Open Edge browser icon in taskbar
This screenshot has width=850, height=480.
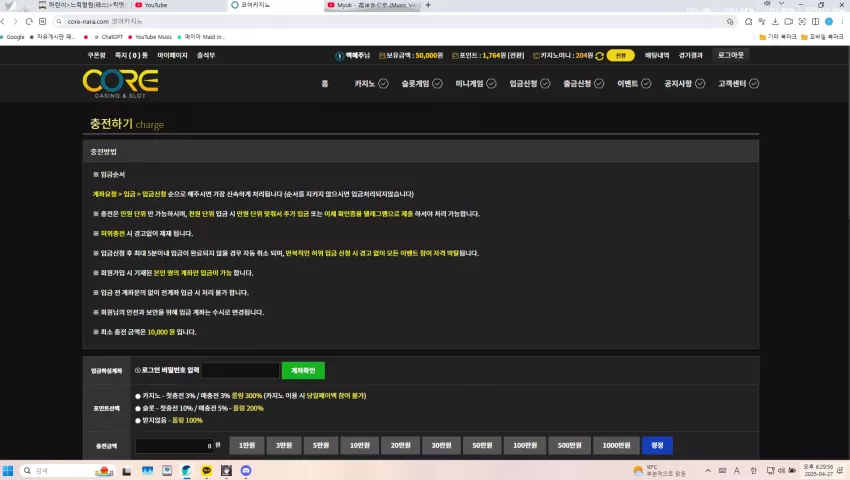coord(186,470)
